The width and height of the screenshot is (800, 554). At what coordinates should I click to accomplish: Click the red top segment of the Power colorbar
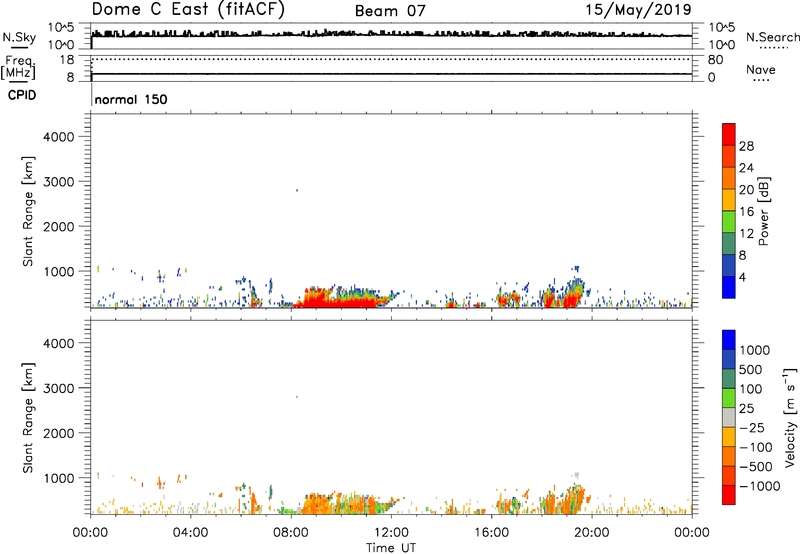[729, 134]
